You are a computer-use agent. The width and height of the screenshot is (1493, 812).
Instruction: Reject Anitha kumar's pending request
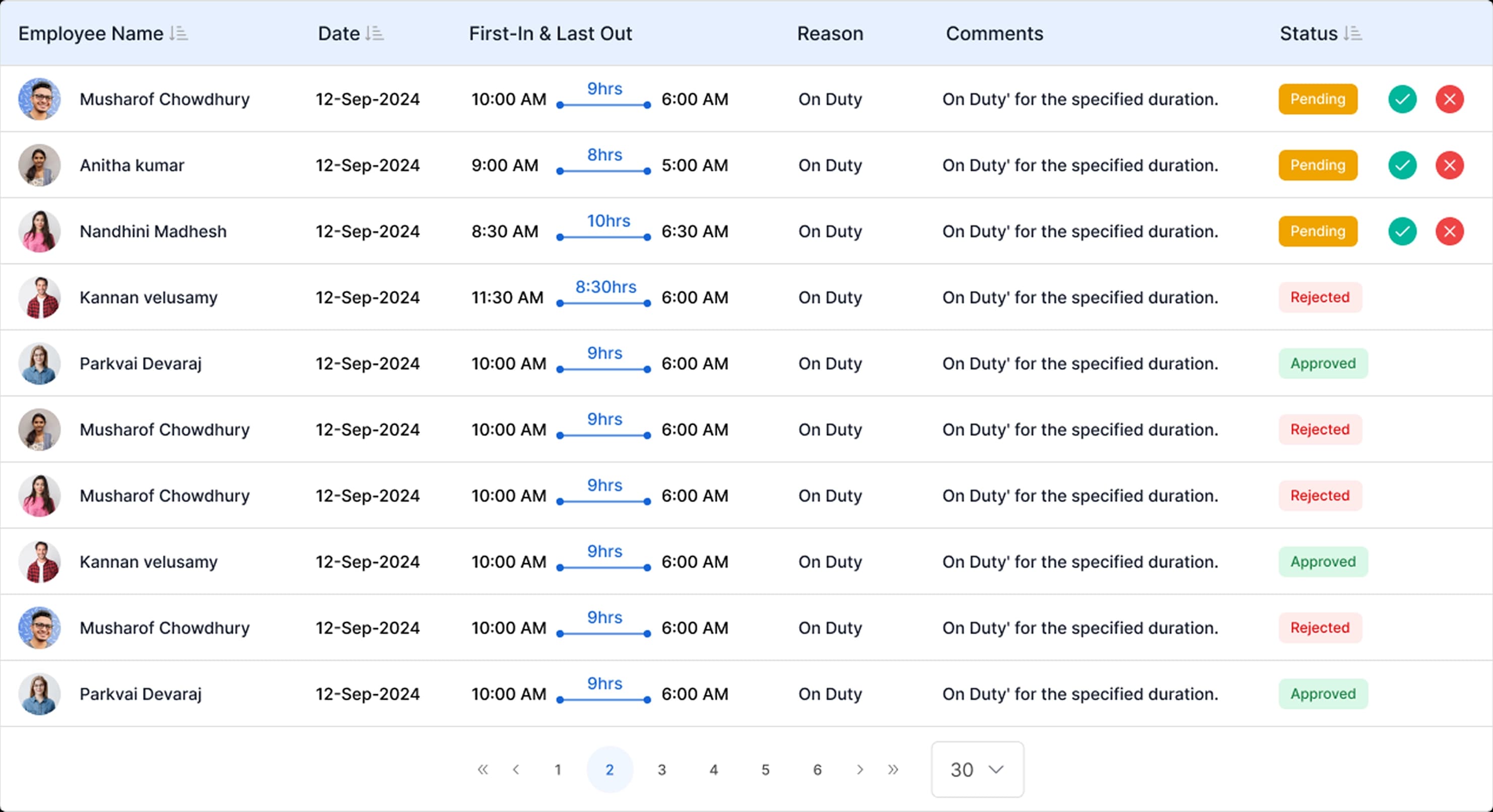pyautogui.click(x=1449, y=165)
